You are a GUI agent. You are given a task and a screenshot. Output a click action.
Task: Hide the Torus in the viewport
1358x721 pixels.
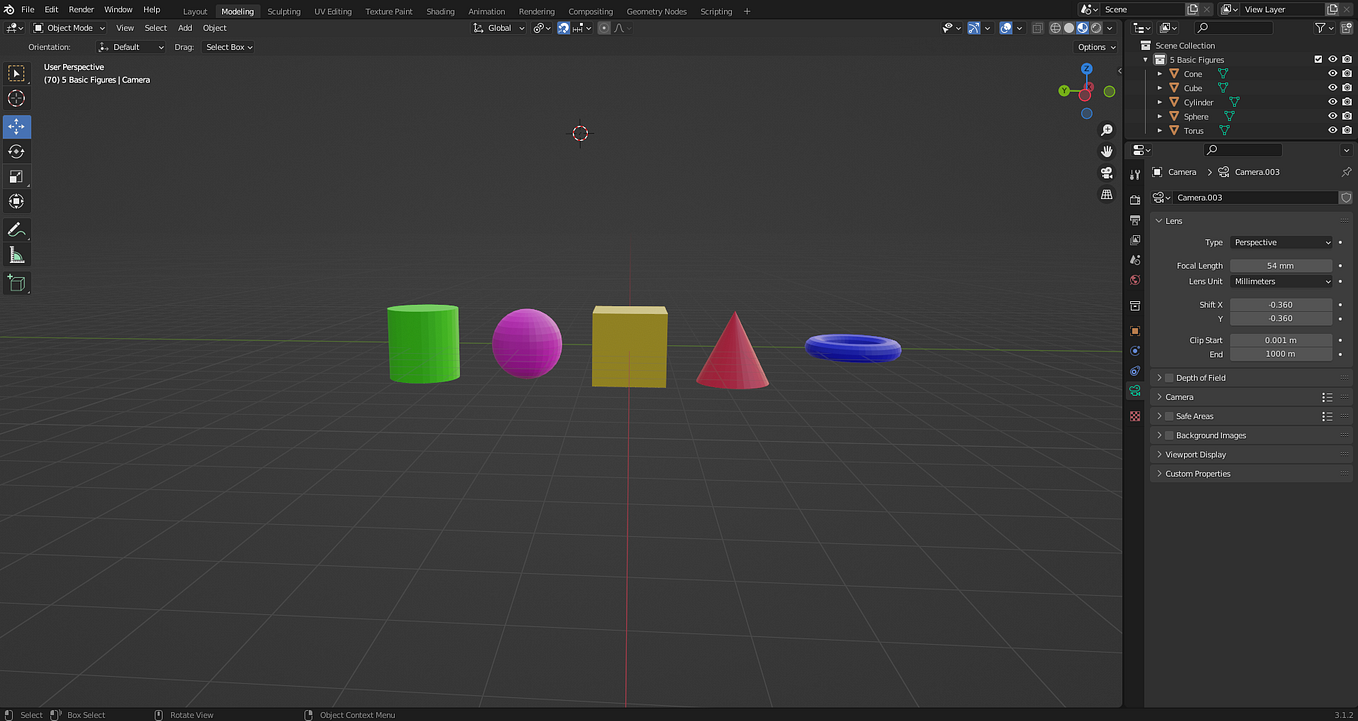coord(1332,130)
